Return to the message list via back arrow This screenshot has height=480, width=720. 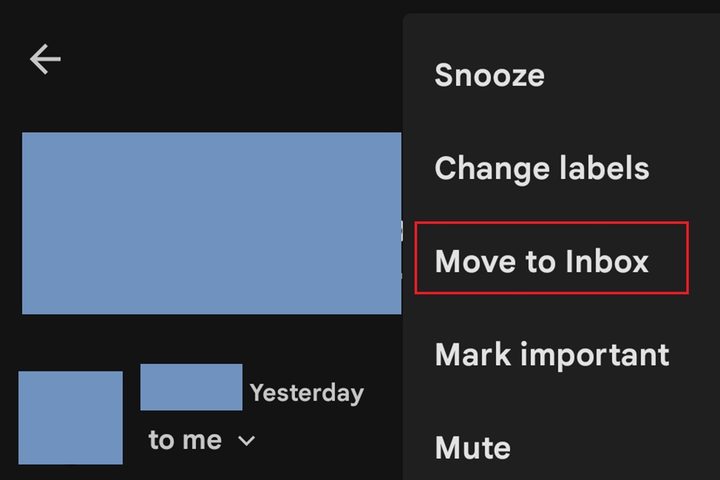tap(45, 60)
